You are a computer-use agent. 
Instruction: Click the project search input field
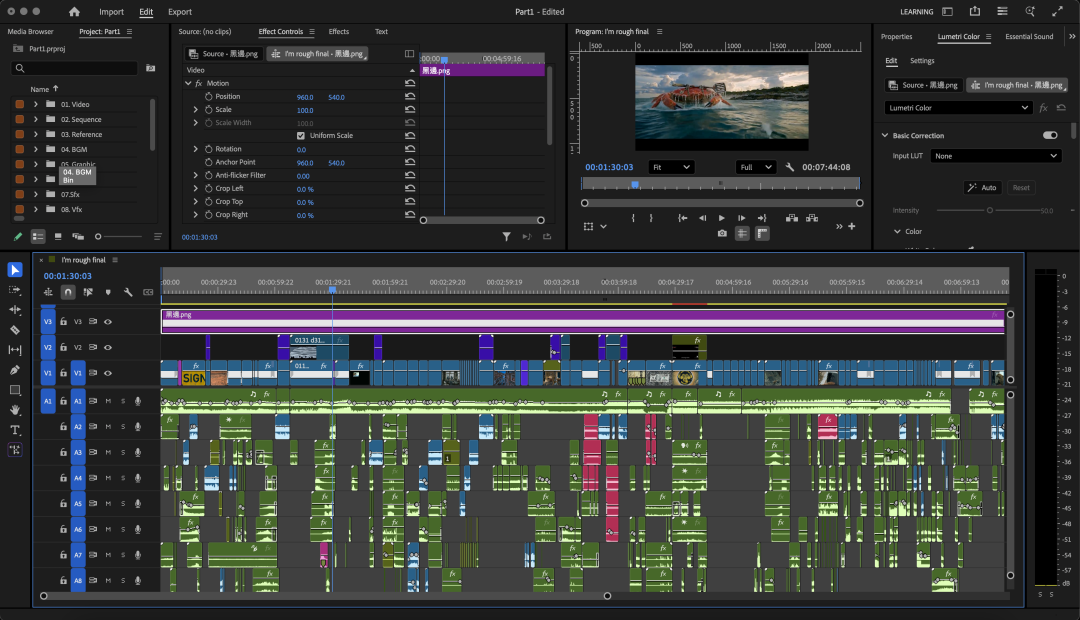pos(74,68)
